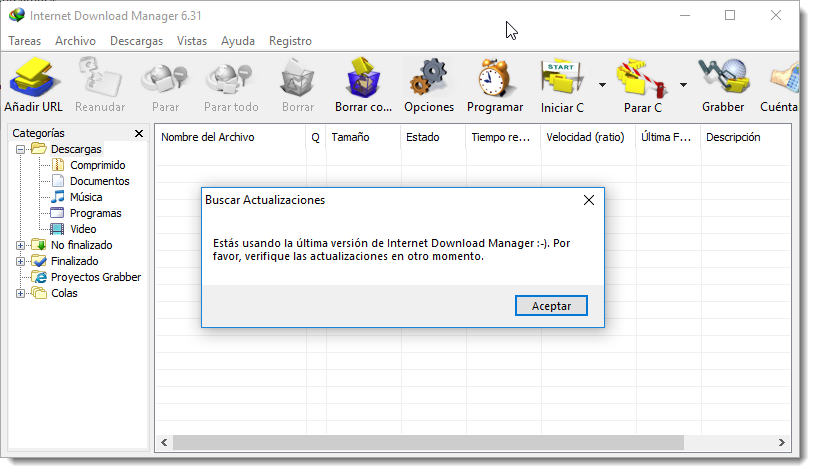
Task: Open the Parar Cola dropdown arrow
Action: [683, 85]
